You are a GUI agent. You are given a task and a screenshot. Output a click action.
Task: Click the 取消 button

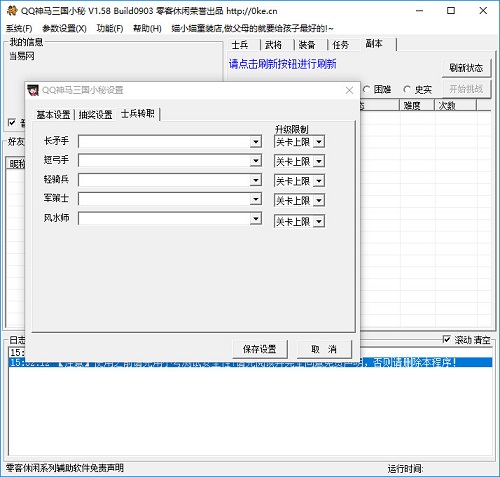(324, 349)
